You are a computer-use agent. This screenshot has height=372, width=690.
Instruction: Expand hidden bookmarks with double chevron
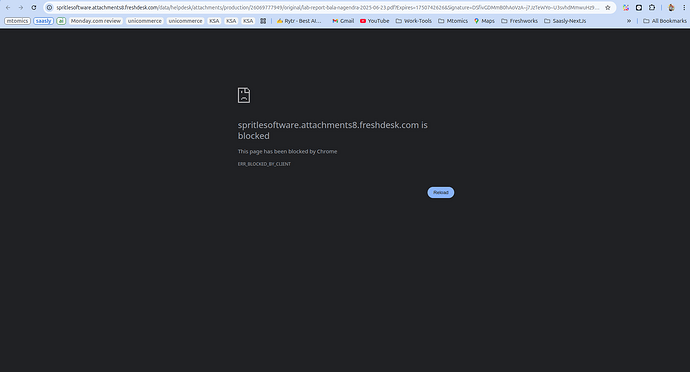(x=629, y=21)
